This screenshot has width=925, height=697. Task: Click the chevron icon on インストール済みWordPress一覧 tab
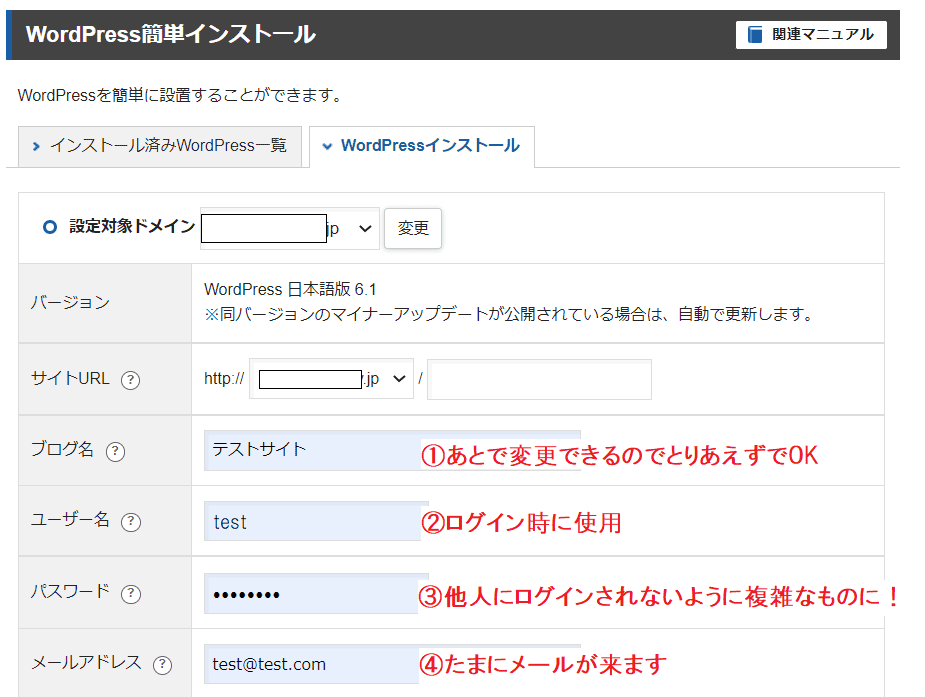tap(37, 146)
